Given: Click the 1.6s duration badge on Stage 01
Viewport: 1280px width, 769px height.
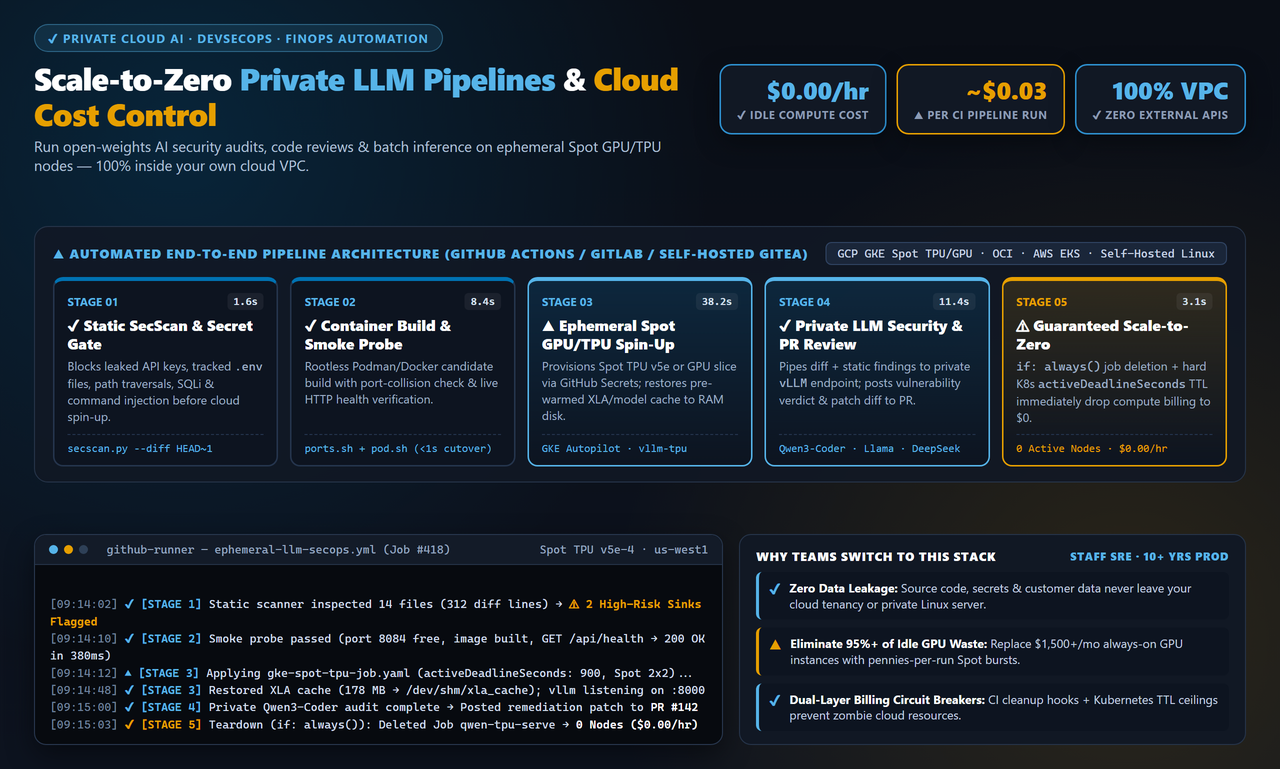Looking at the screenshot, I should click(x=245, y=301).
